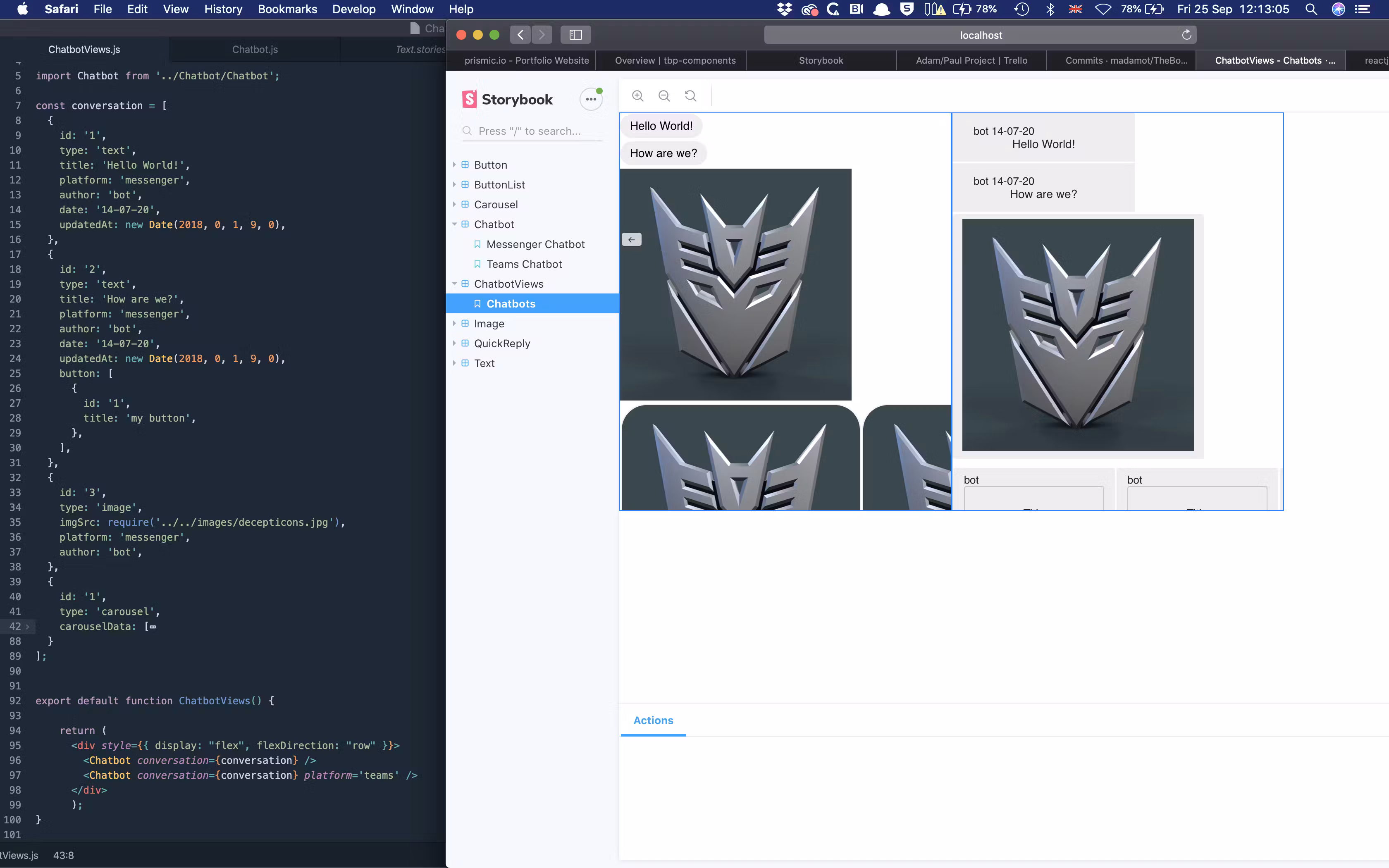Open the Dropbox menu bar icon
This screenshot has width=1389, height=868.
tap(784, 9)
